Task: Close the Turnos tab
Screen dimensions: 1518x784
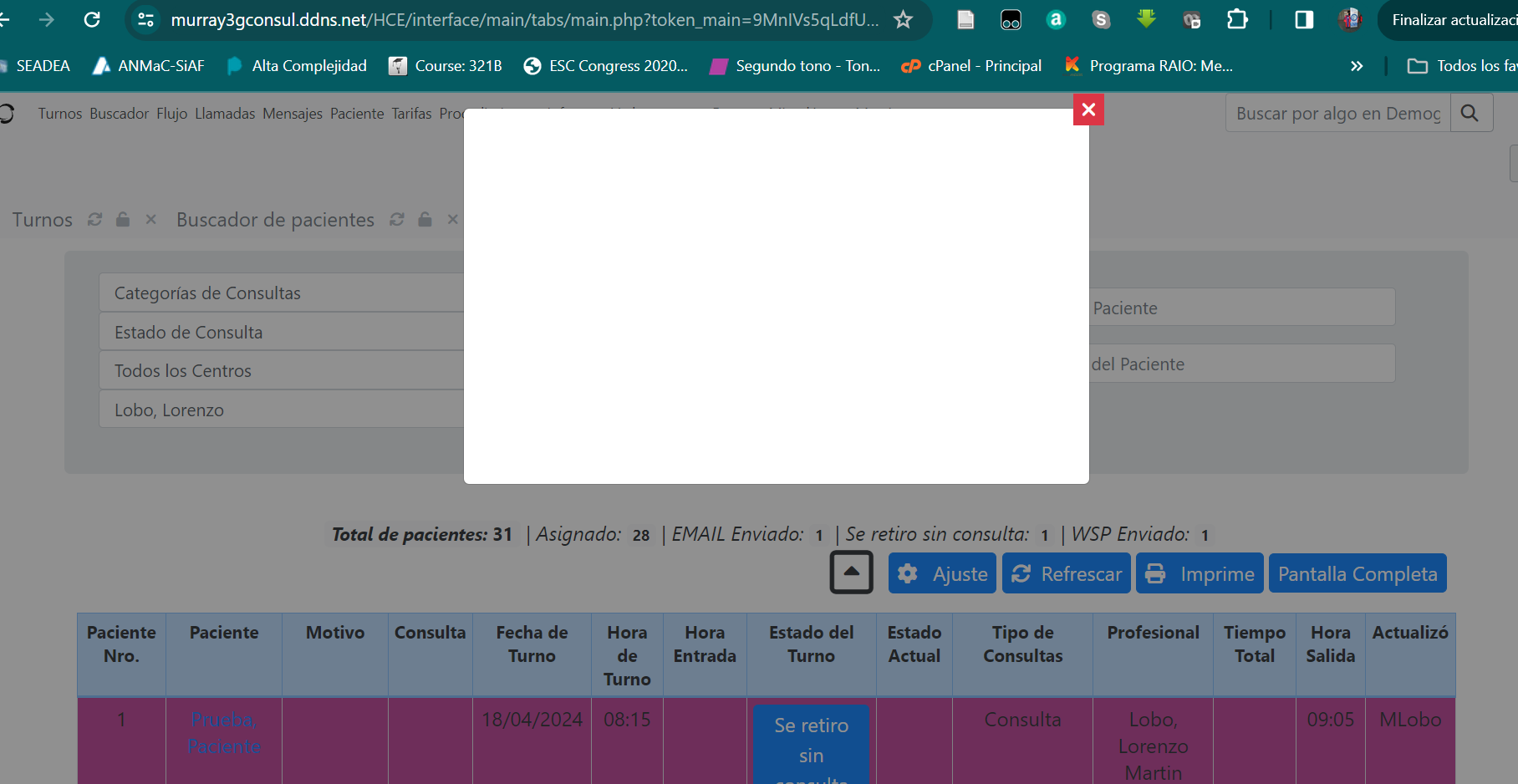Action: click(x=151, y=219)
